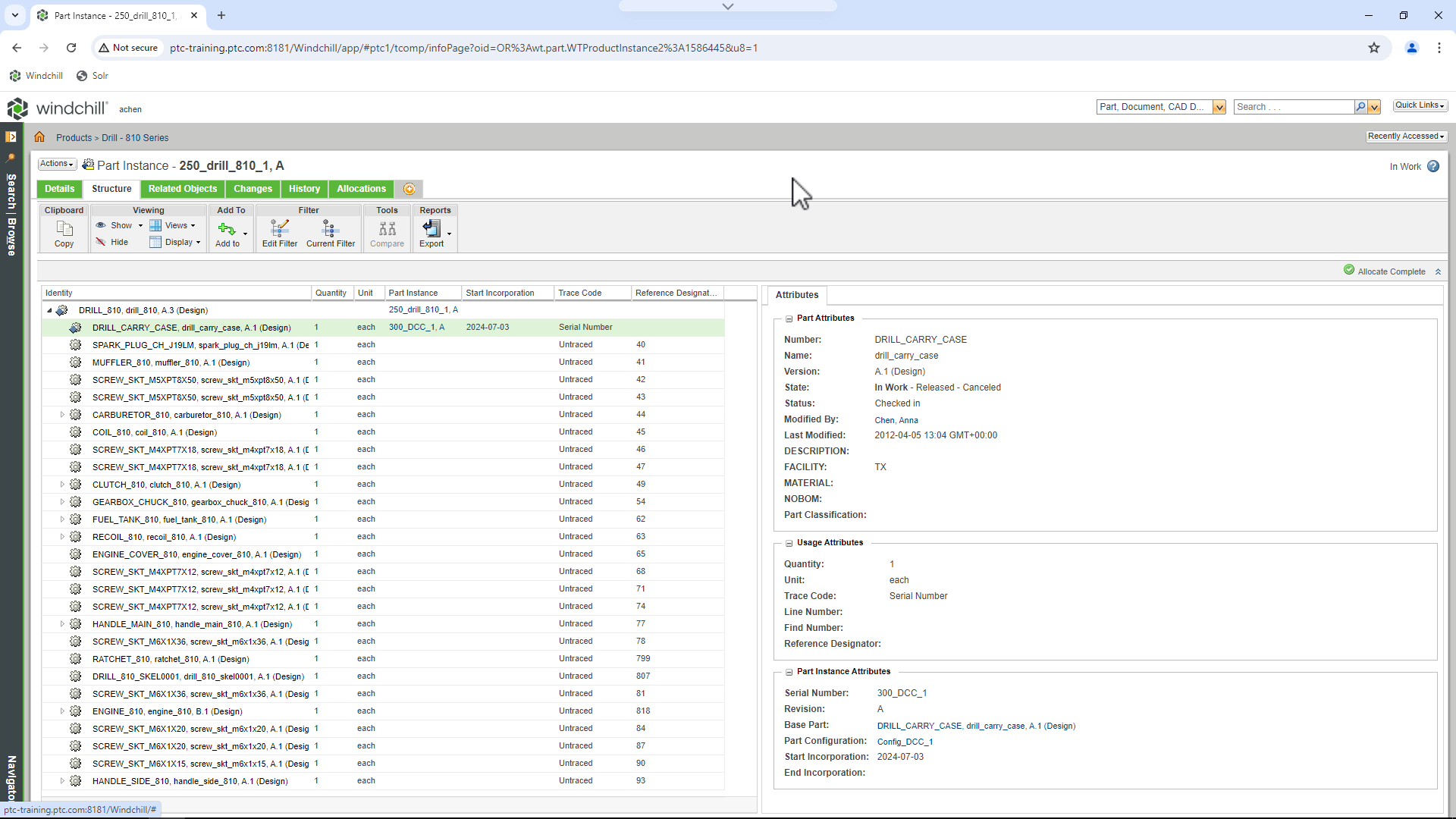Open the Recently Accessed dropdown

1406,136
